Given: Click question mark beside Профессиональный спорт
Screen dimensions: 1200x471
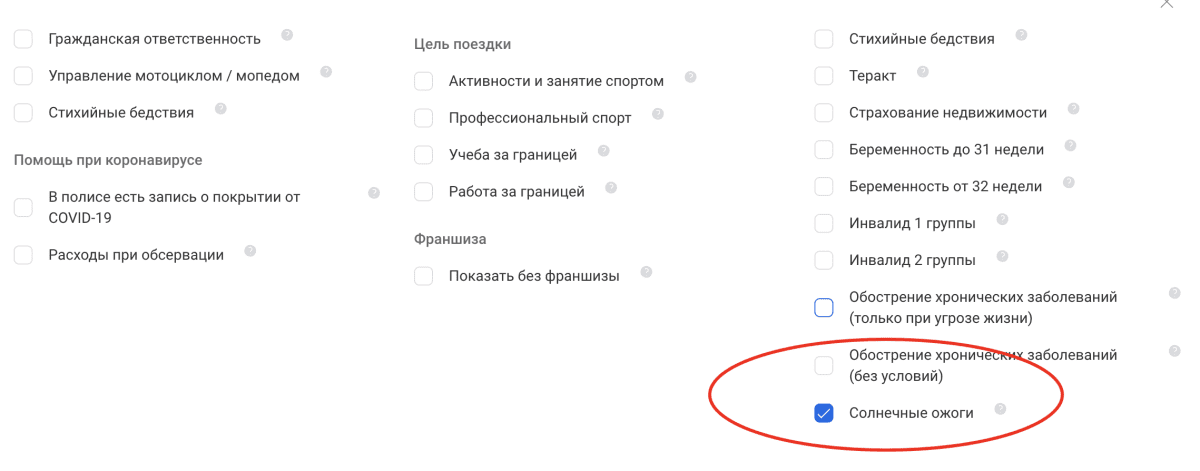Looking at the screenshot, I should coord(657,114).
